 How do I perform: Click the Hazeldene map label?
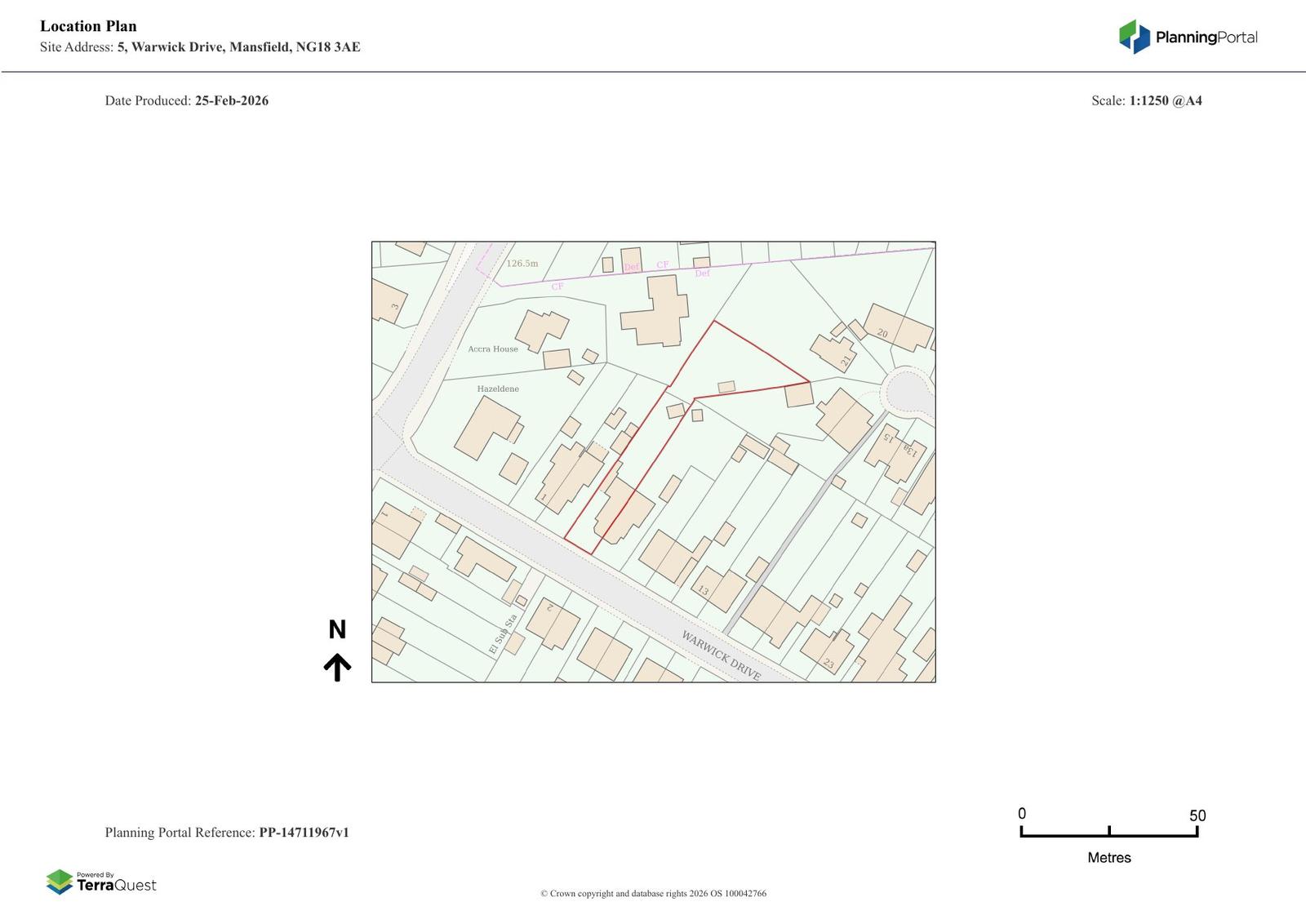point(498,389)
